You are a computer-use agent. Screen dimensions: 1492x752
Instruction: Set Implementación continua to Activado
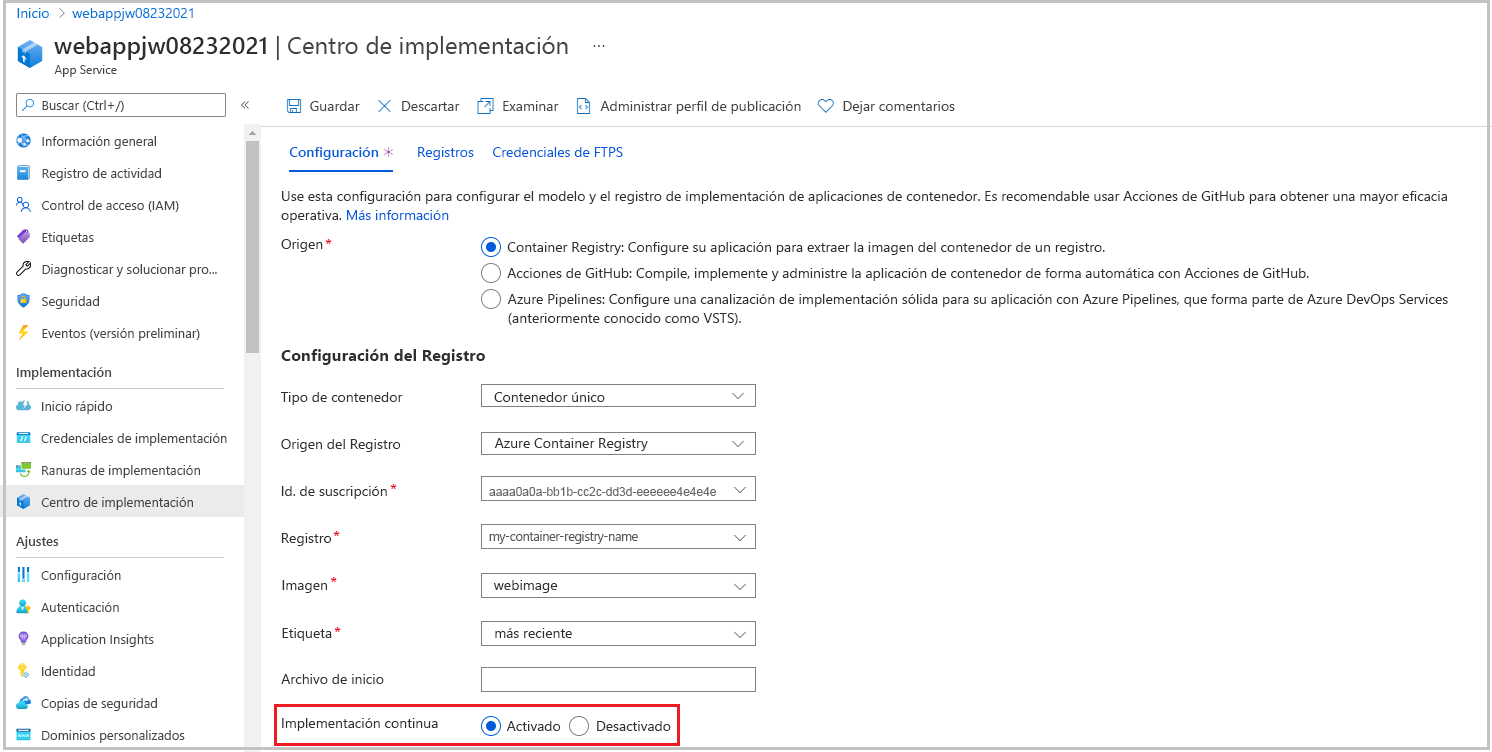(x=490, y=726)
